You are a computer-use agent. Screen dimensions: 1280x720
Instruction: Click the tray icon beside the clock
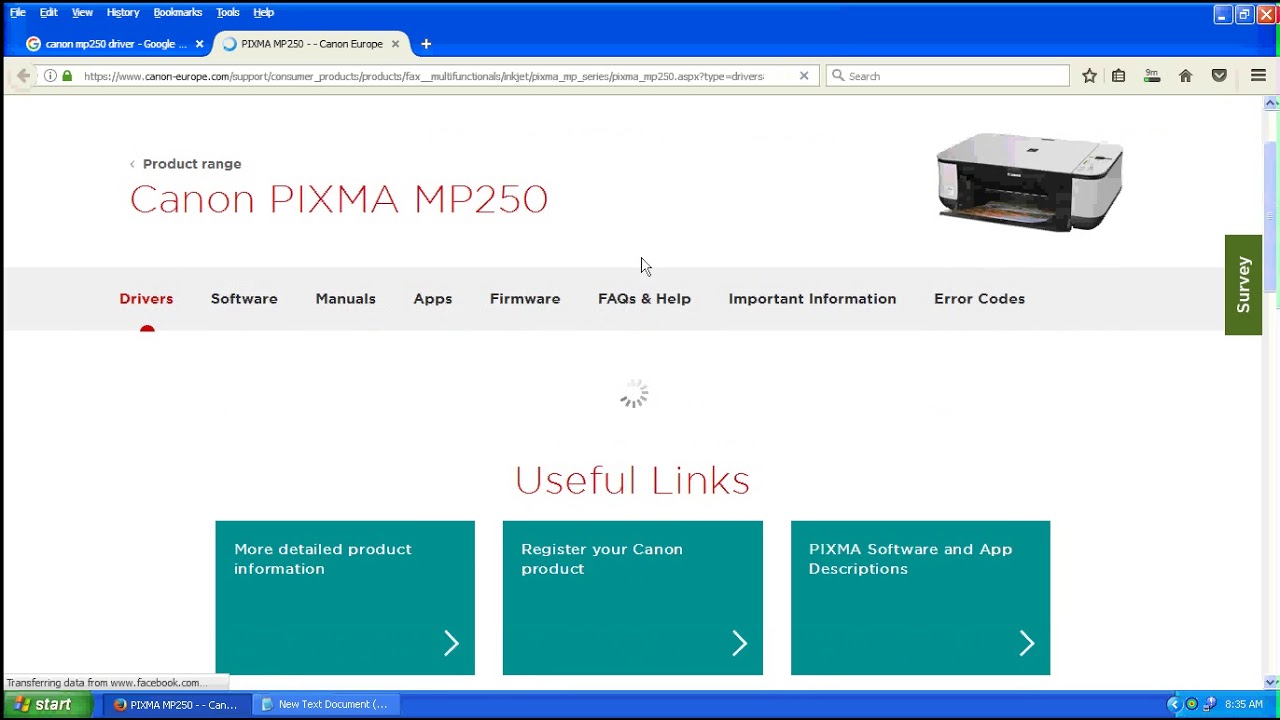(x=1210, y=705)
